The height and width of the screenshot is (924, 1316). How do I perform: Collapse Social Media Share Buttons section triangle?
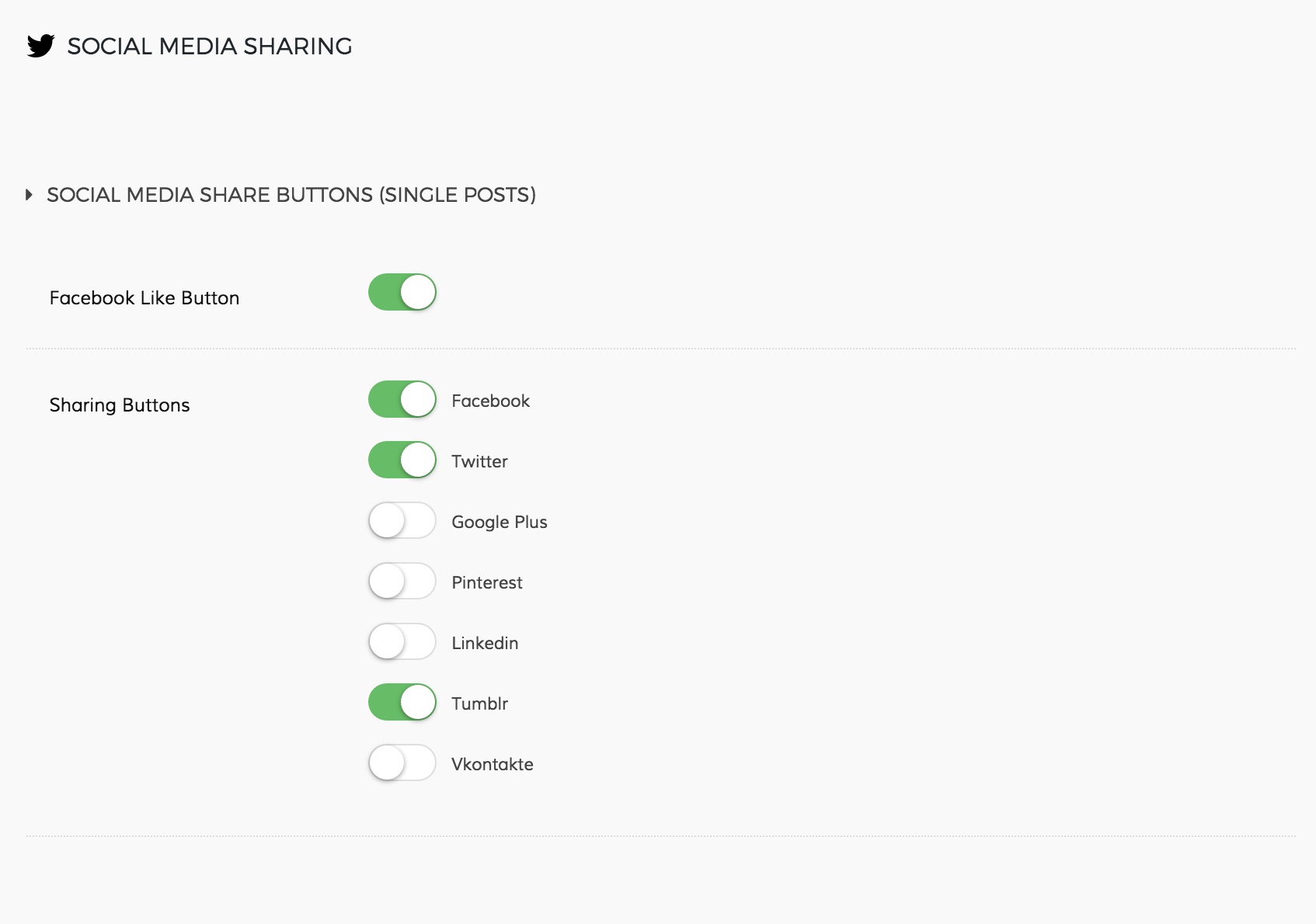point(29,195)
